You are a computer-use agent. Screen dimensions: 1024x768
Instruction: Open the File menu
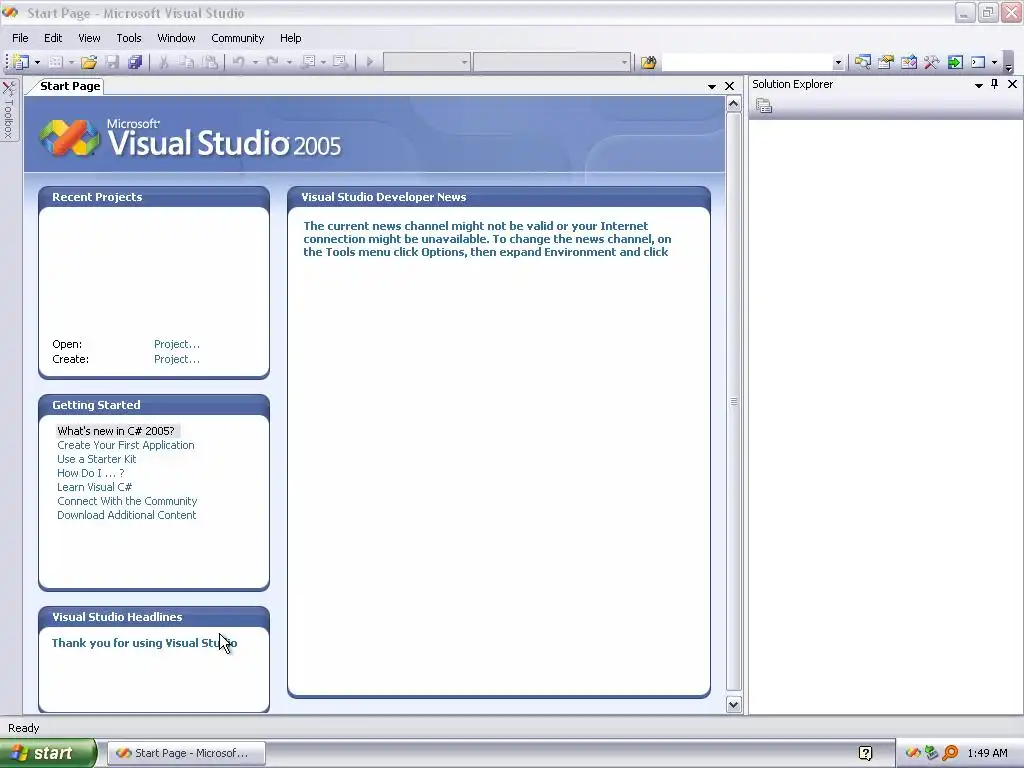click(x=20, y=38)
